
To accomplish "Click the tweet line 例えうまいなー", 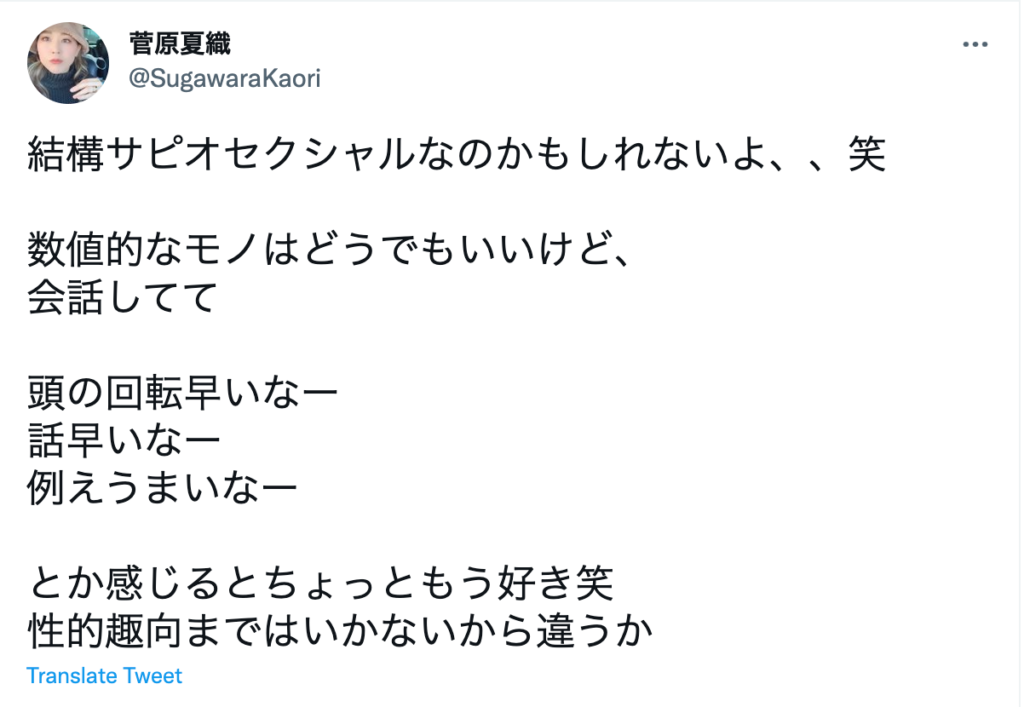I will coord(162,488).
